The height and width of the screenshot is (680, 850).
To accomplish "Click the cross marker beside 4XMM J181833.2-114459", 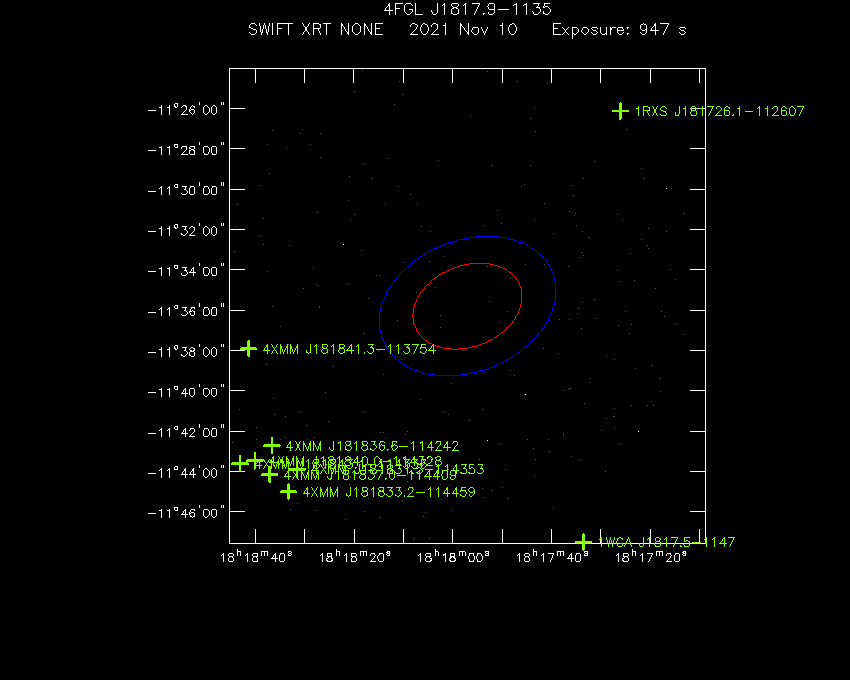I will tap(288, 492).
